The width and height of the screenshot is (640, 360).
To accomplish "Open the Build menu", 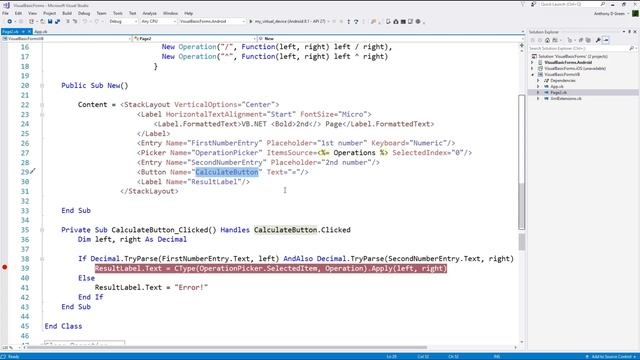I will click(x=67, y=13).
